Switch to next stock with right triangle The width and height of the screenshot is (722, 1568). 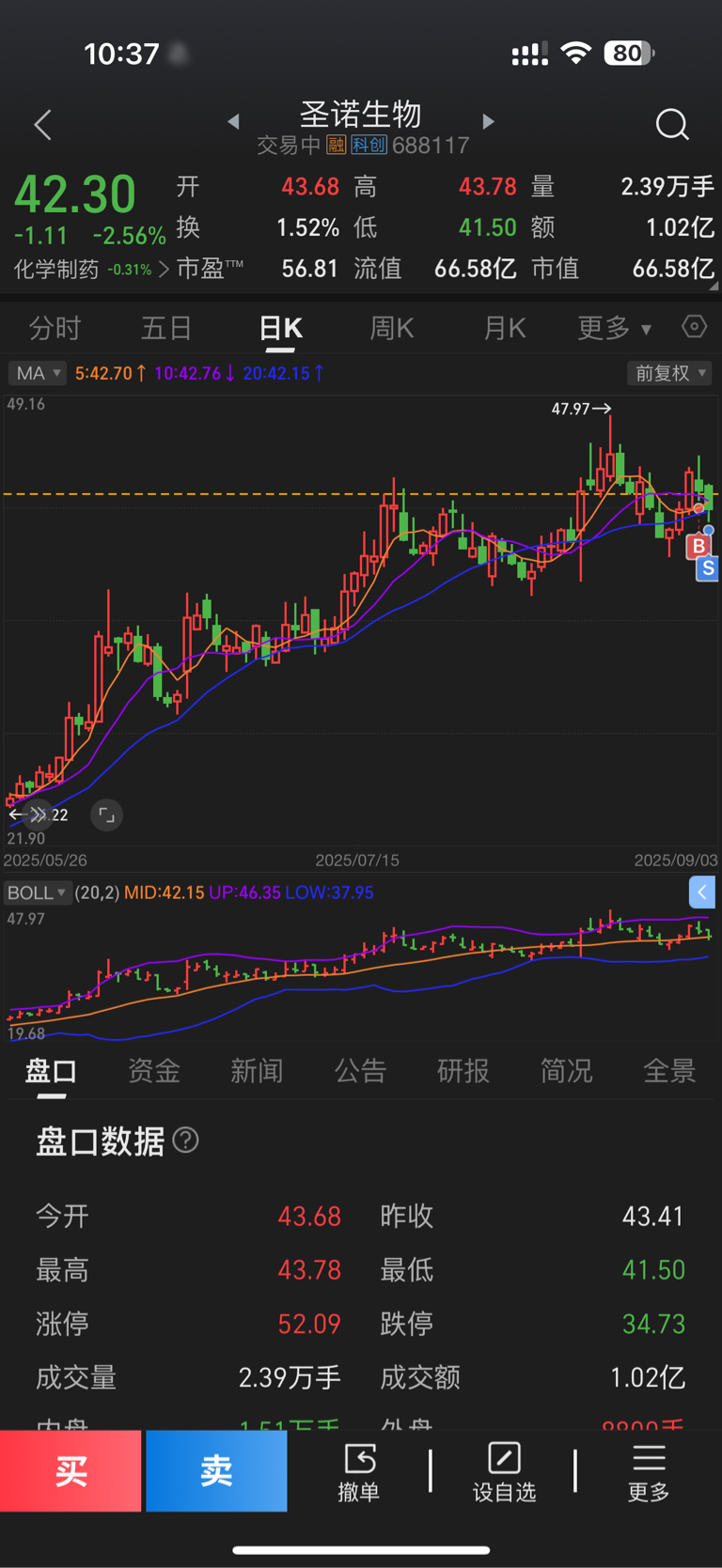(x=487, y=121)
